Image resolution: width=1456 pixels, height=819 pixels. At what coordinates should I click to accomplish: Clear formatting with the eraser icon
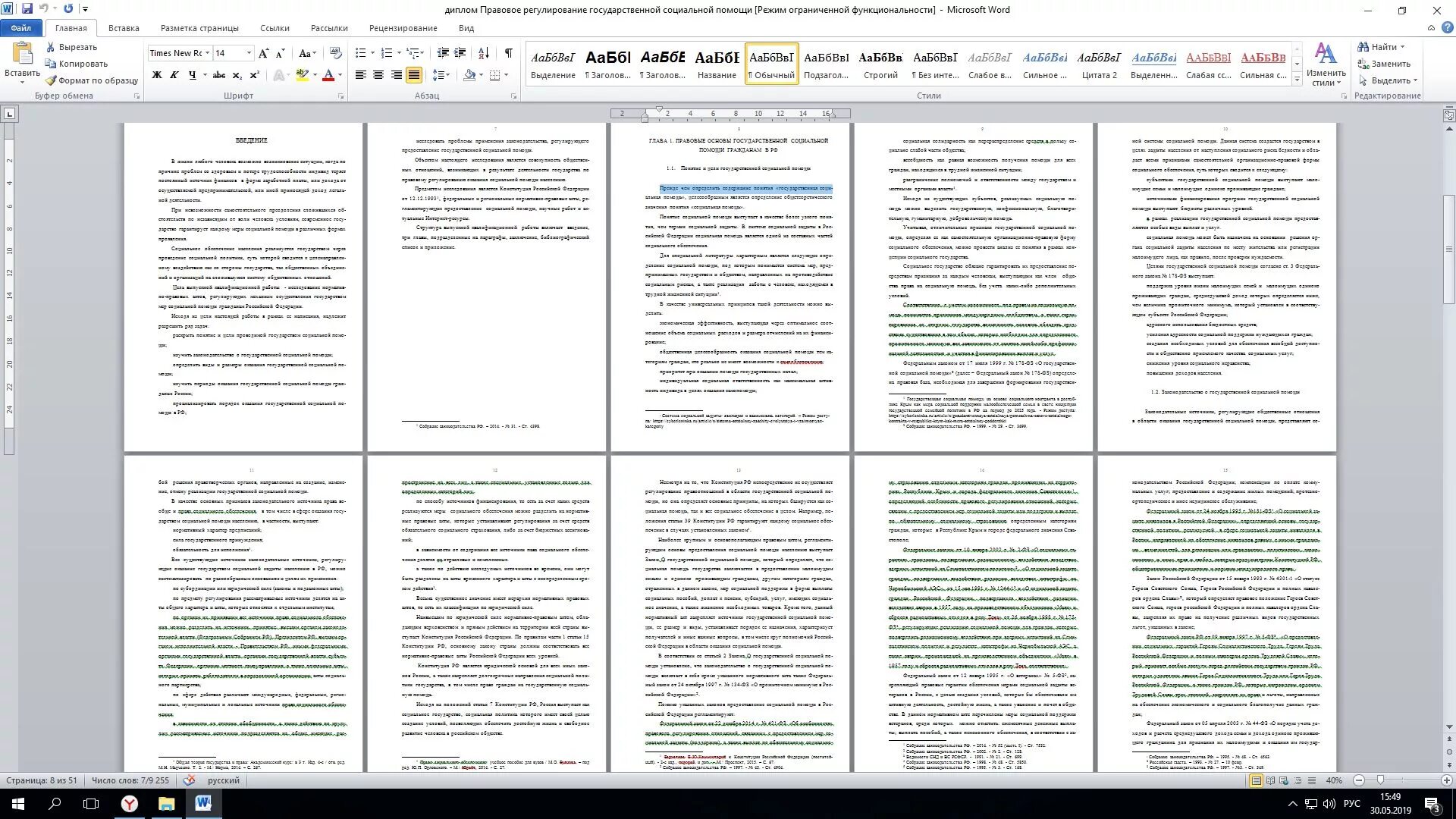tap(336, 53)
